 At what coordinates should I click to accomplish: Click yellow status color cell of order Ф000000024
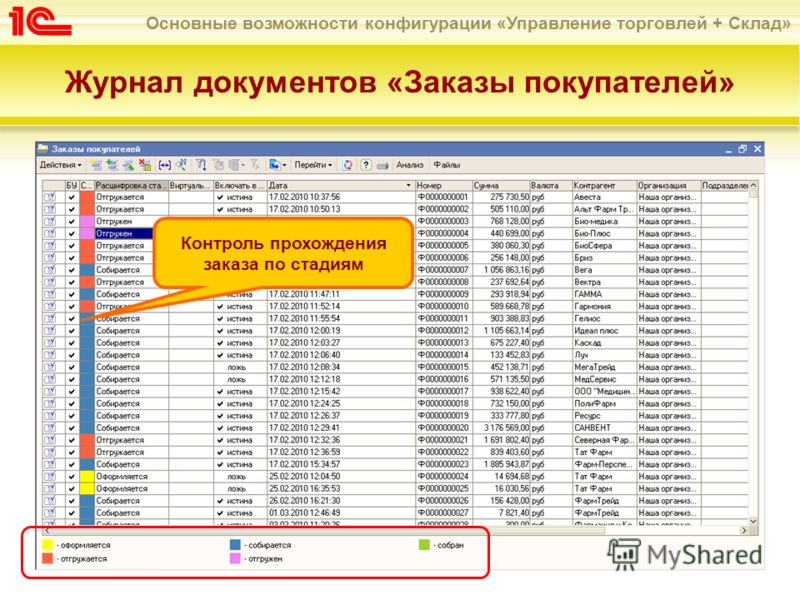87,477
